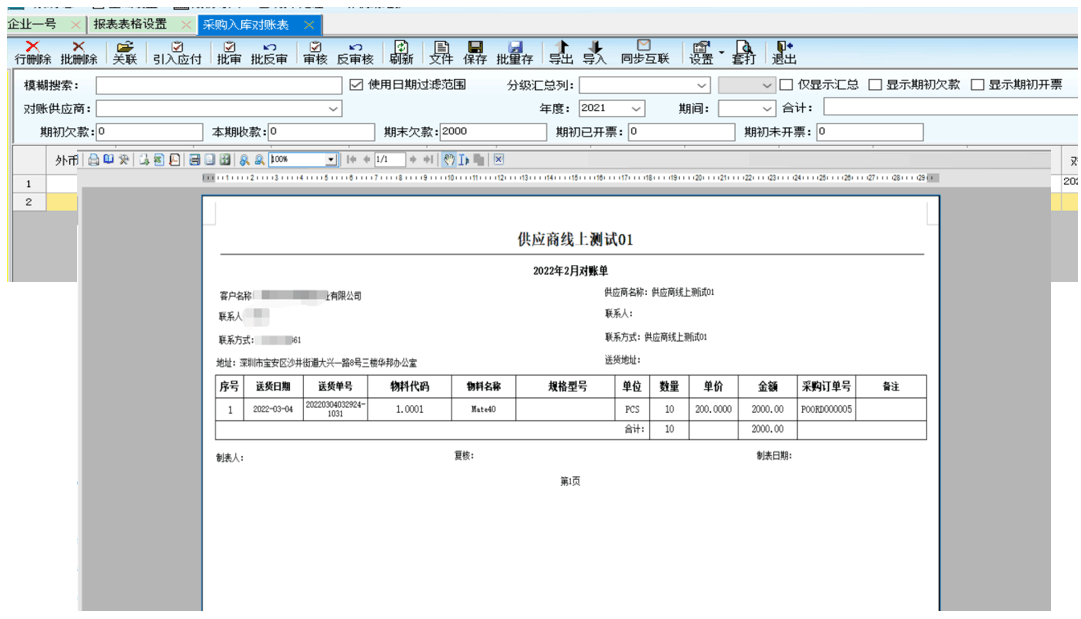Switch to the 企业一号 tab

point(32,24)
